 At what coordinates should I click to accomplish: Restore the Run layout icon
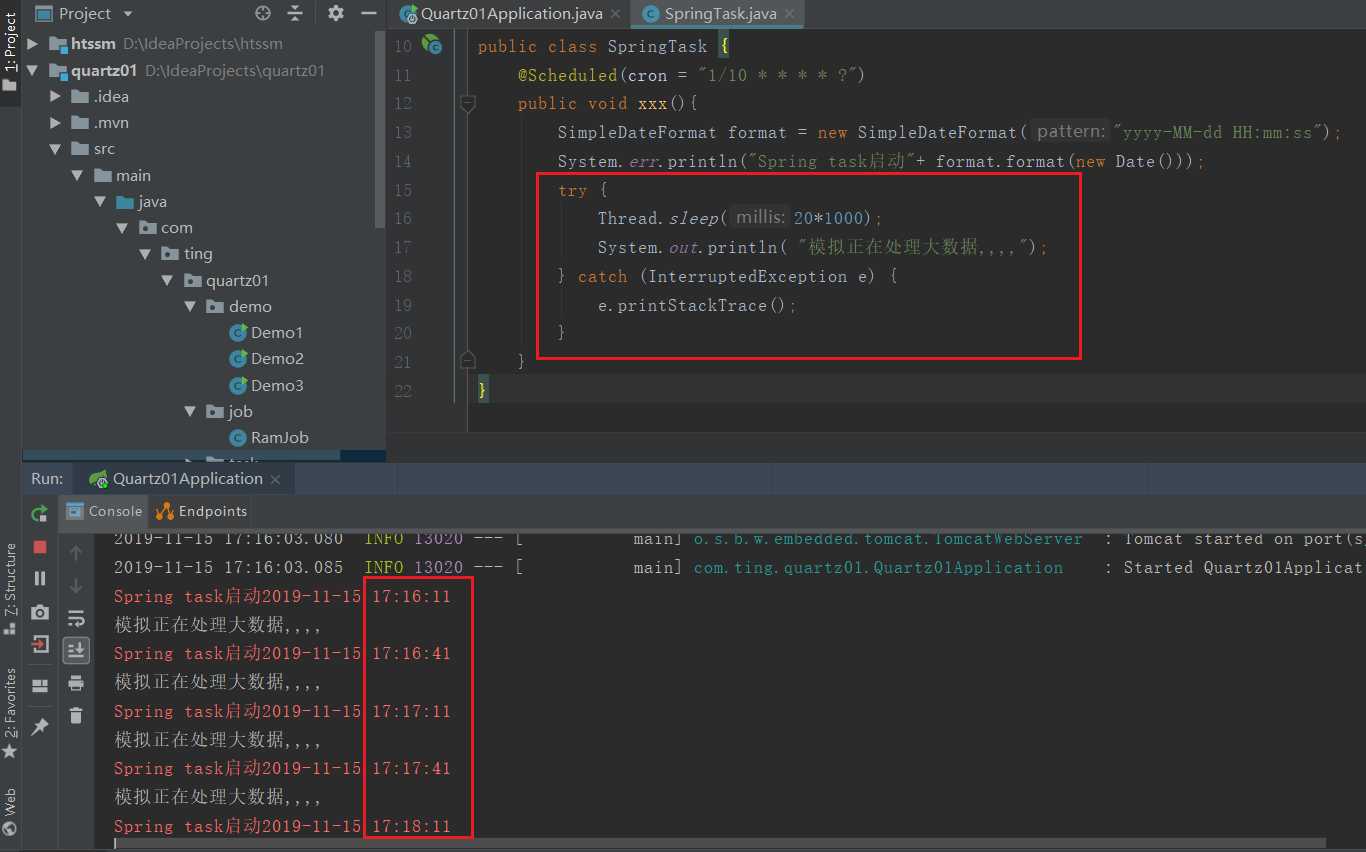coord(40,686)
